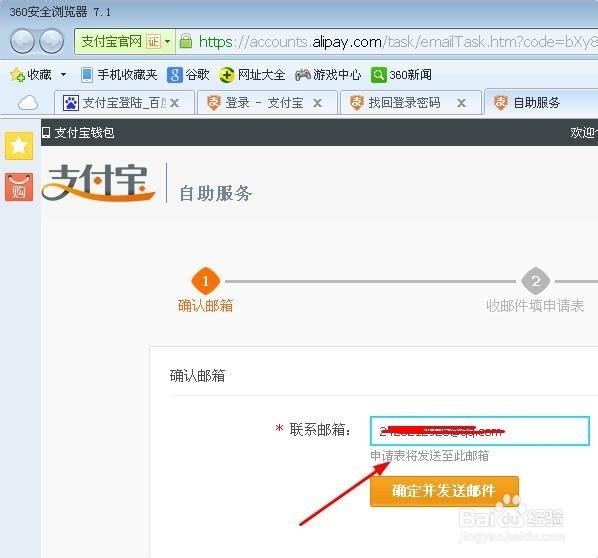This screenshot has height=558, width=598.
Task: Click the yellow star sidebar icon
Action: [19, 146]
